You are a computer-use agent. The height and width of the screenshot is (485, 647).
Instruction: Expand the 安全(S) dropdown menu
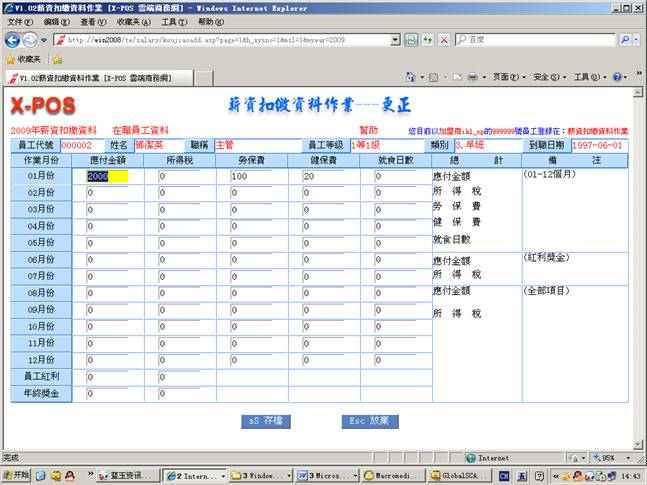545,77
